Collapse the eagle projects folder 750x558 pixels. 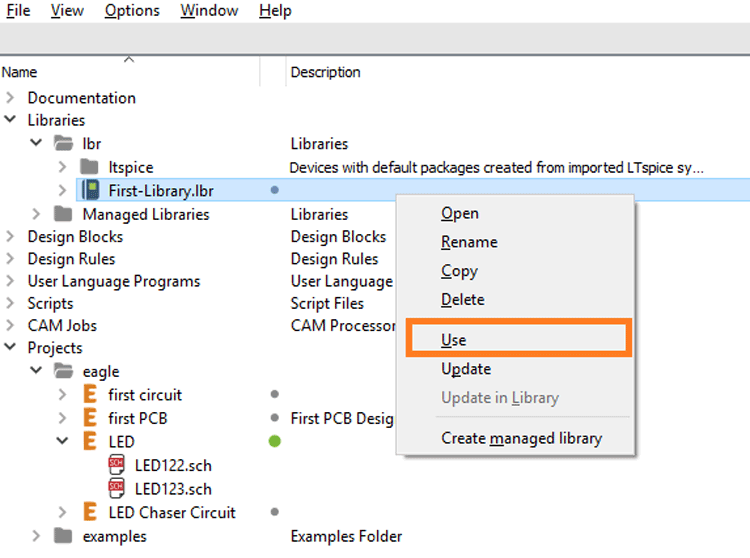pos(36,370)
